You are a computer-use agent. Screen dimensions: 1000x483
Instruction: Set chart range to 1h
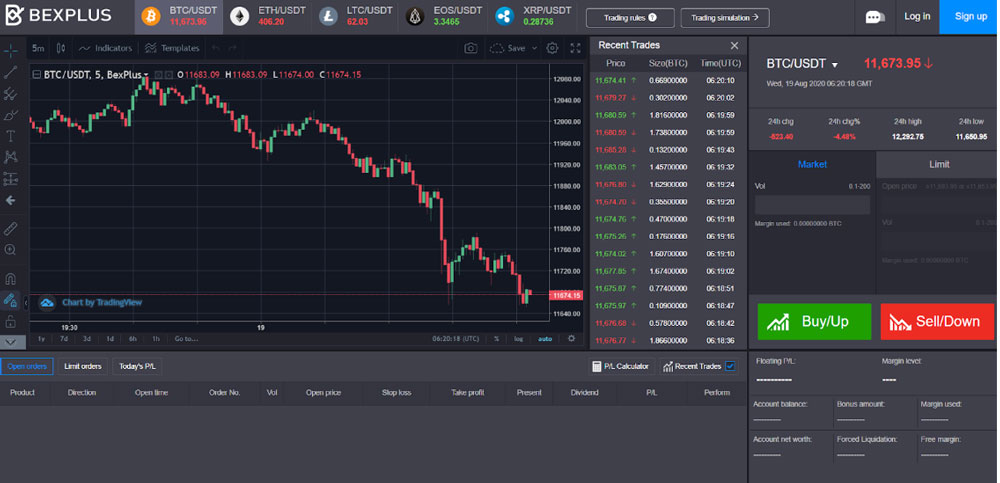tap(156, 339)
